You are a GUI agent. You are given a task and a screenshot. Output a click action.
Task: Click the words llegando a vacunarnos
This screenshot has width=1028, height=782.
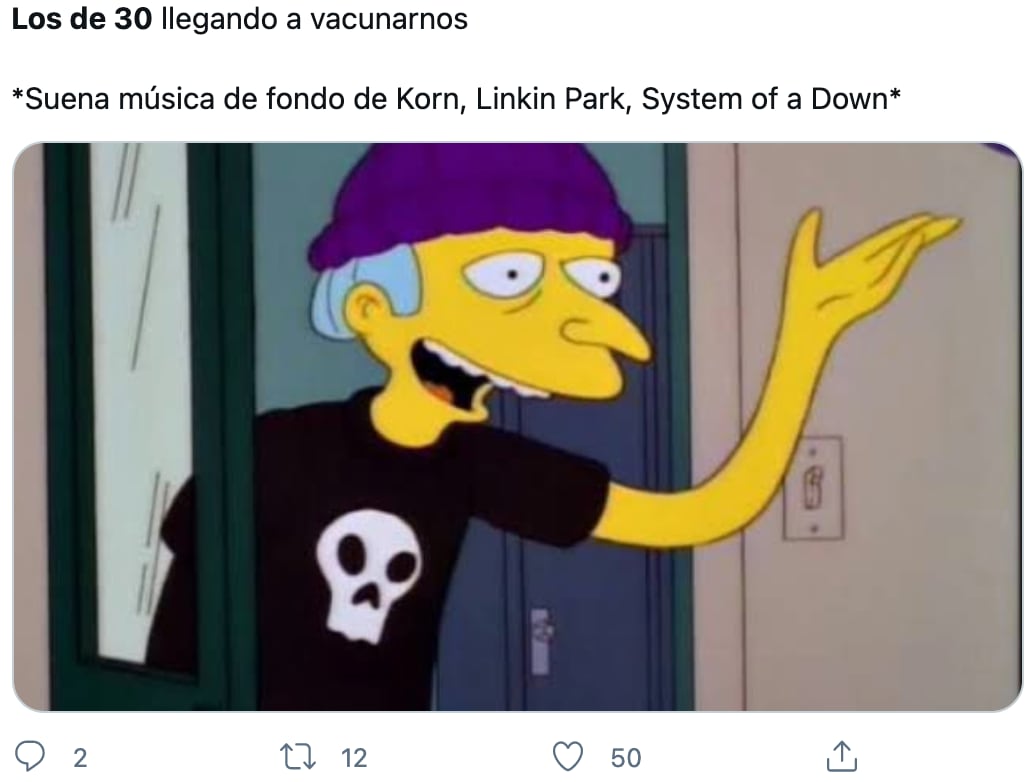(x=314, y=20)
